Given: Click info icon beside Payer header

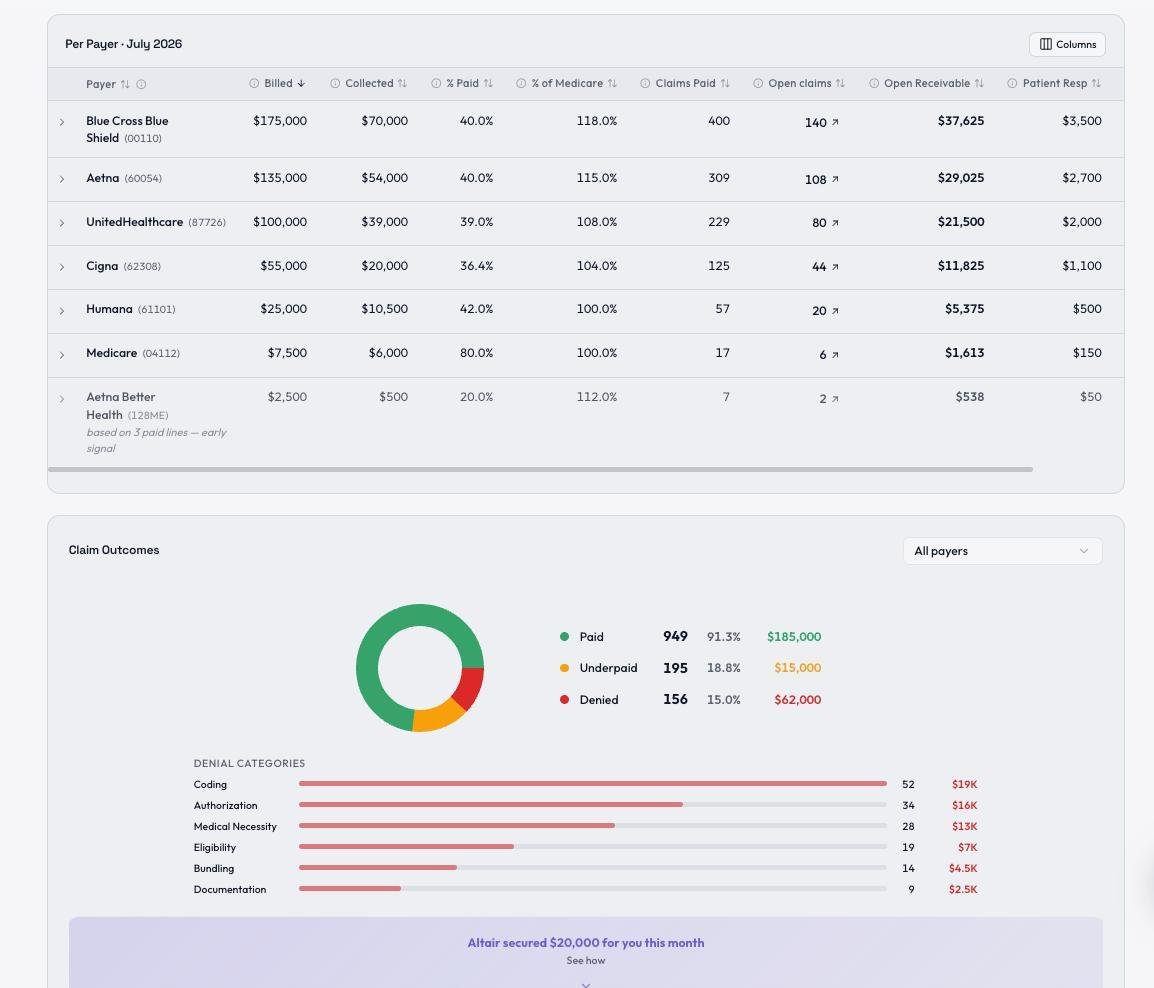Looking at the screenshot, I should point(141,84).
